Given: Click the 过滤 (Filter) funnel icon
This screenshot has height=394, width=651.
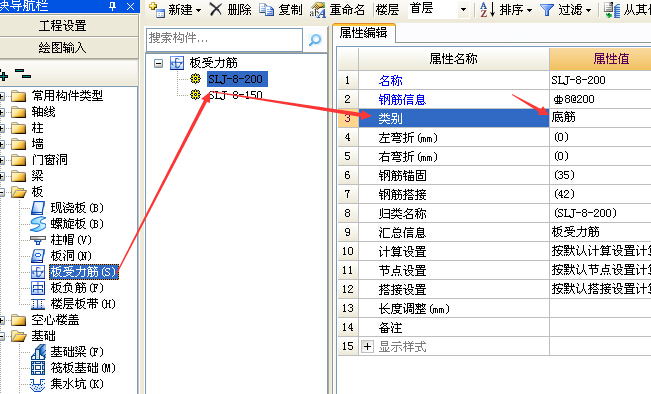Looking at the screenshot, I should coord(547,10).
